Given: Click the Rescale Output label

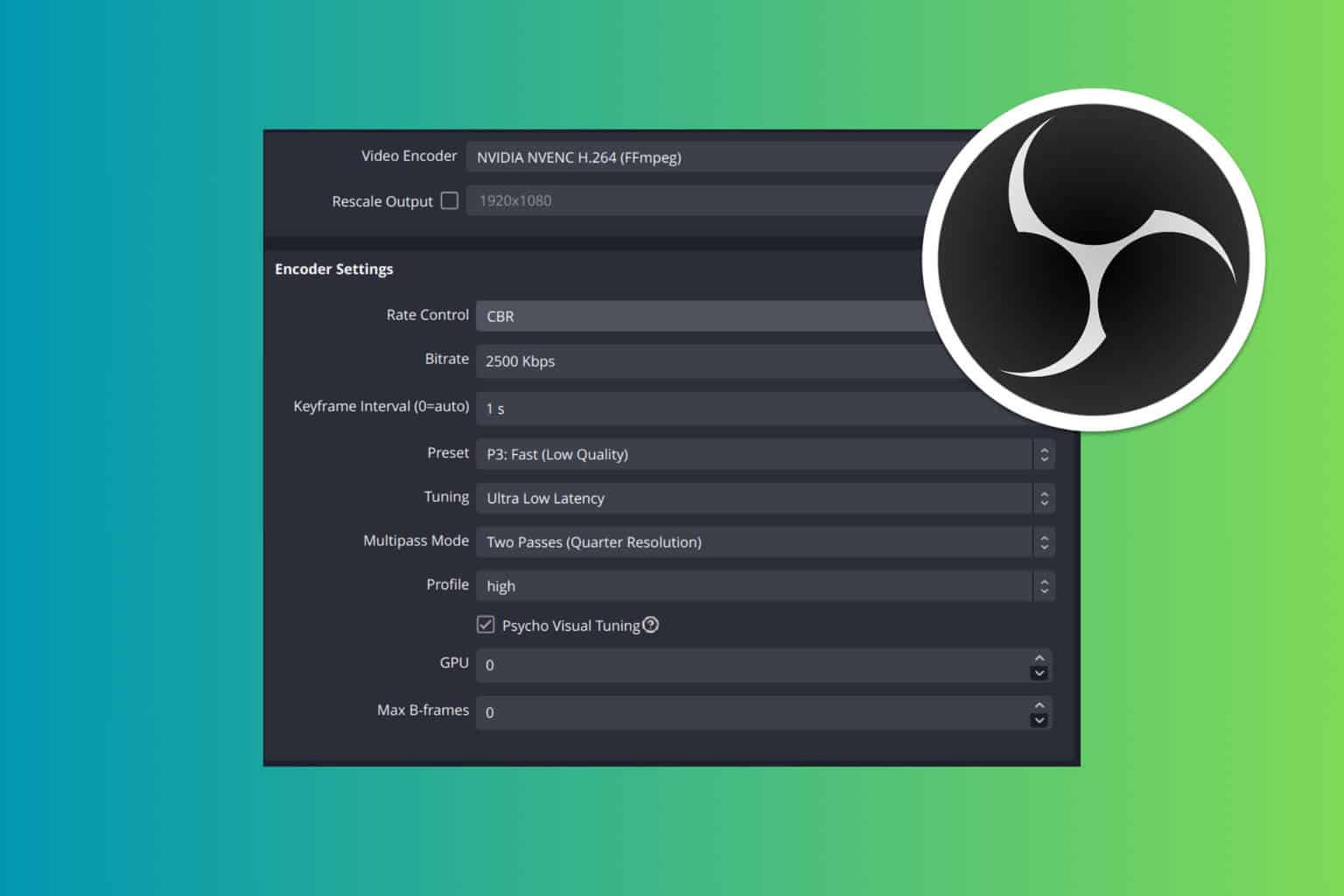Looking at the screenshot, I should tap(382, 201).
